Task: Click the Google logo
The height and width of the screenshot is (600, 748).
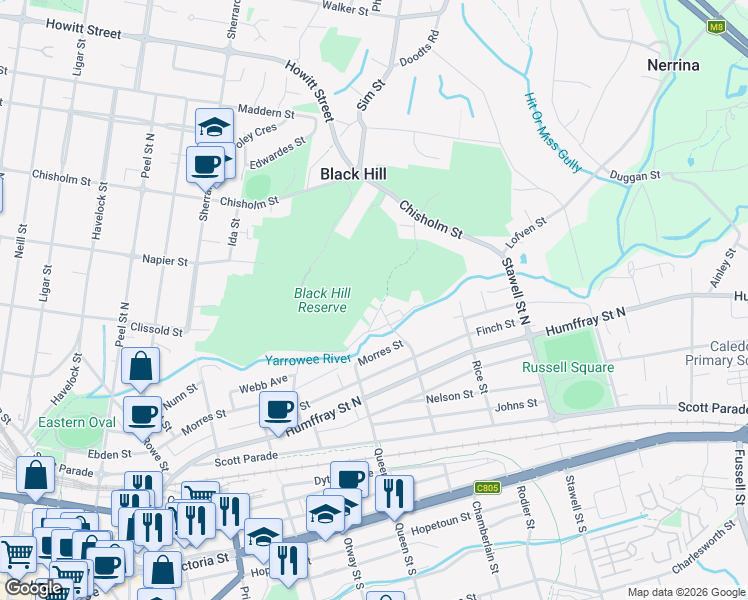Action: pyautogui.click(x=32, y=588)
